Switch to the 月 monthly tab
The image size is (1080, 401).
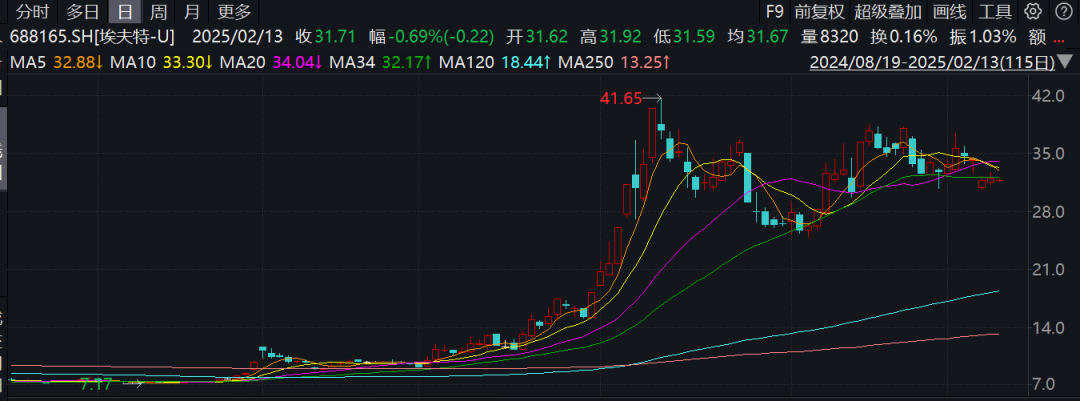click(x=192, y=12)
